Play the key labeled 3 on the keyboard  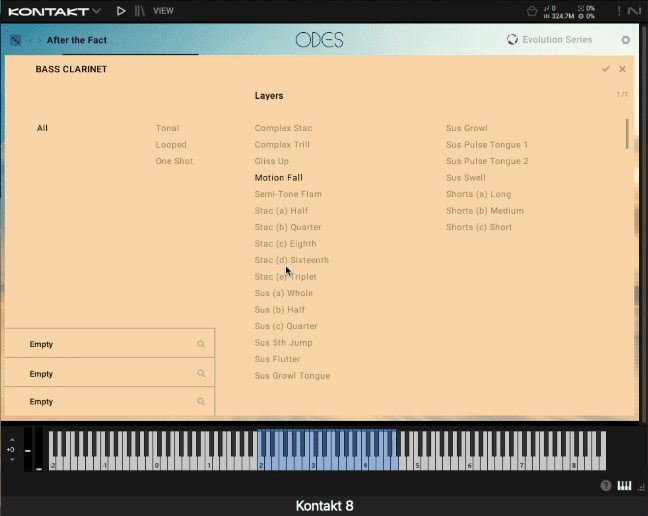[313, 463]
